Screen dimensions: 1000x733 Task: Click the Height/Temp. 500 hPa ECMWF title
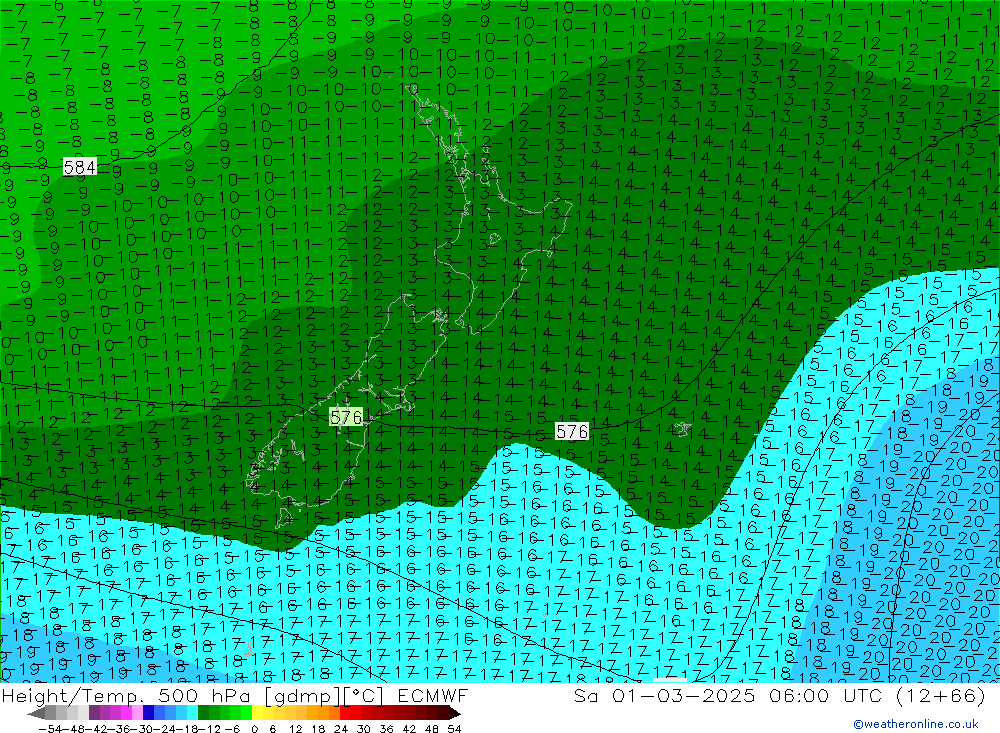click(x=235, y=695)
